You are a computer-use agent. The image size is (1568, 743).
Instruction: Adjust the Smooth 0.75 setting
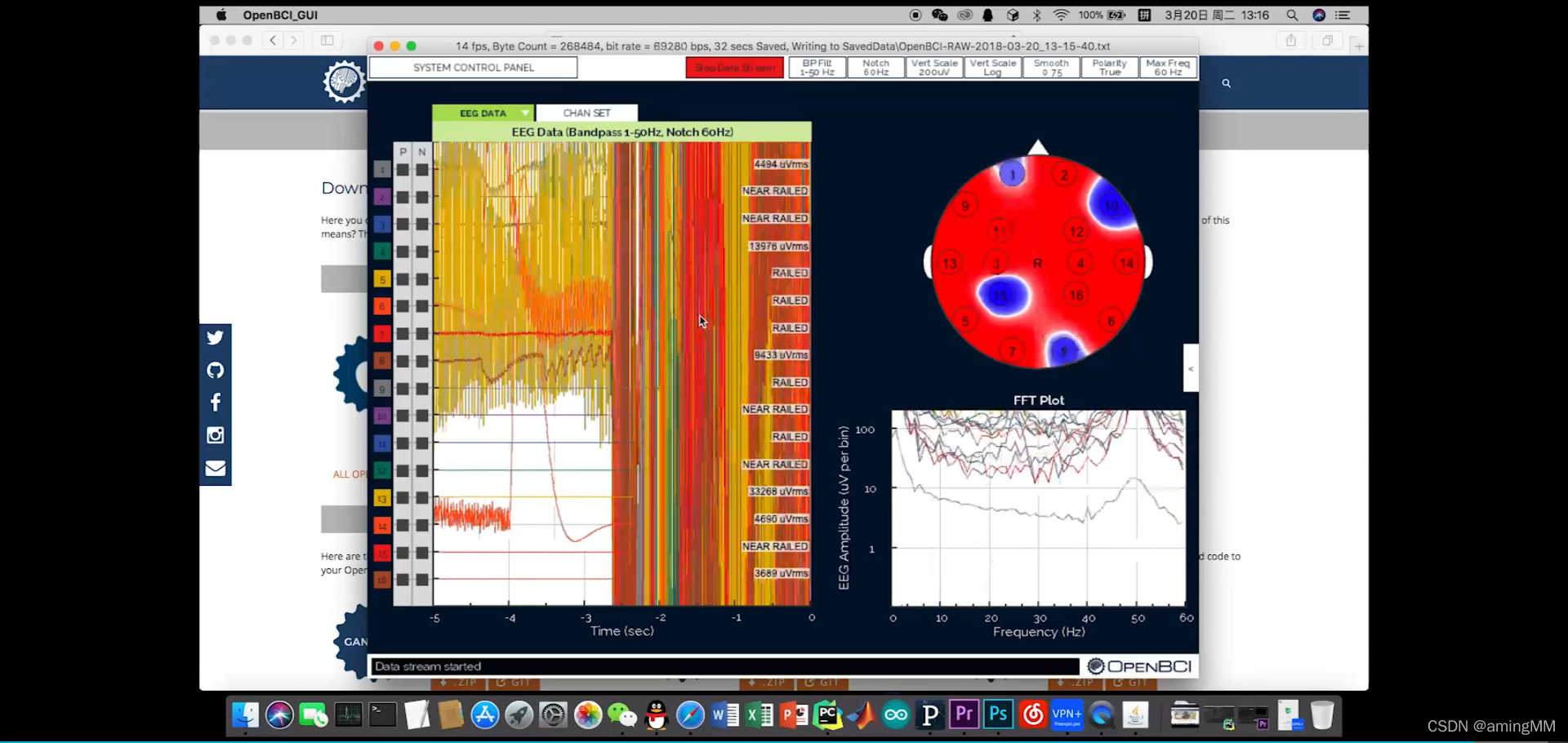pyautogui.click(x=1051, y=68)
